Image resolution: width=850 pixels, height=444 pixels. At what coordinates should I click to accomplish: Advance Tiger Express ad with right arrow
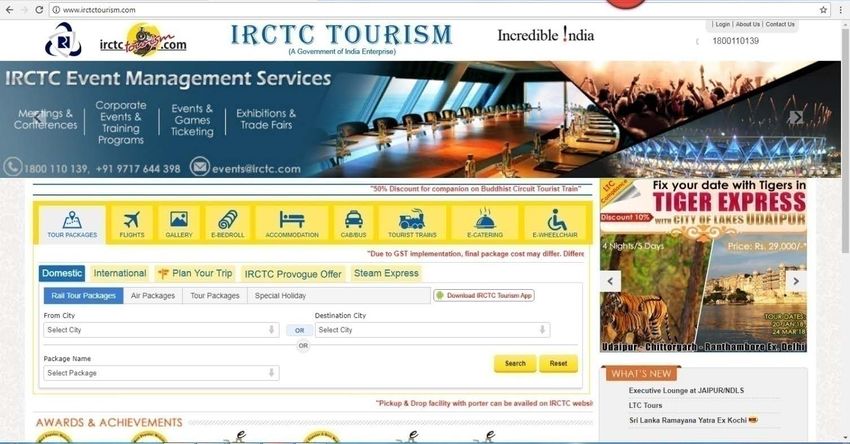point(796,281)
